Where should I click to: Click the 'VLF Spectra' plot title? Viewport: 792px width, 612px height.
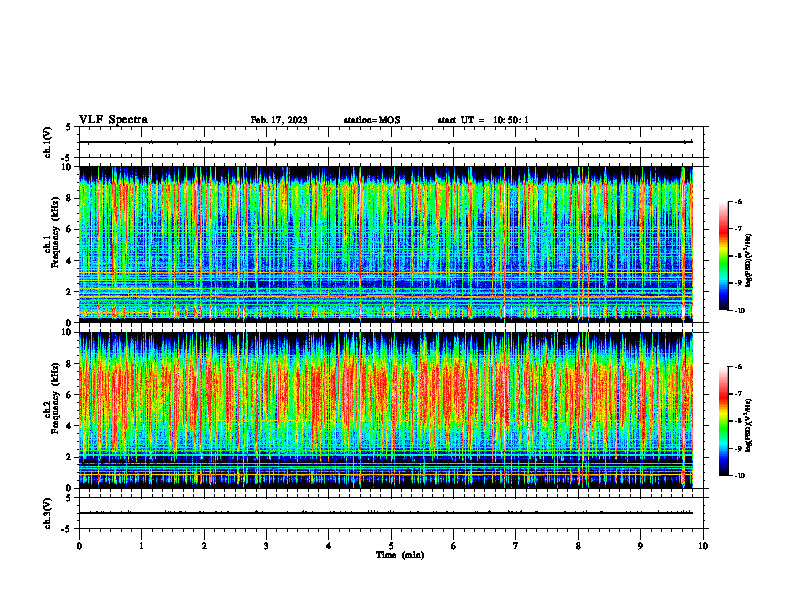(113, 120)
